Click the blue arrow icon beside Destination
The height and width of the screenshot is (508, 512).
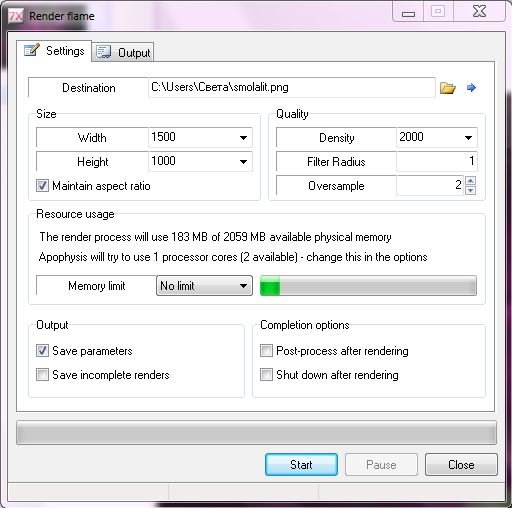[471, 88]
